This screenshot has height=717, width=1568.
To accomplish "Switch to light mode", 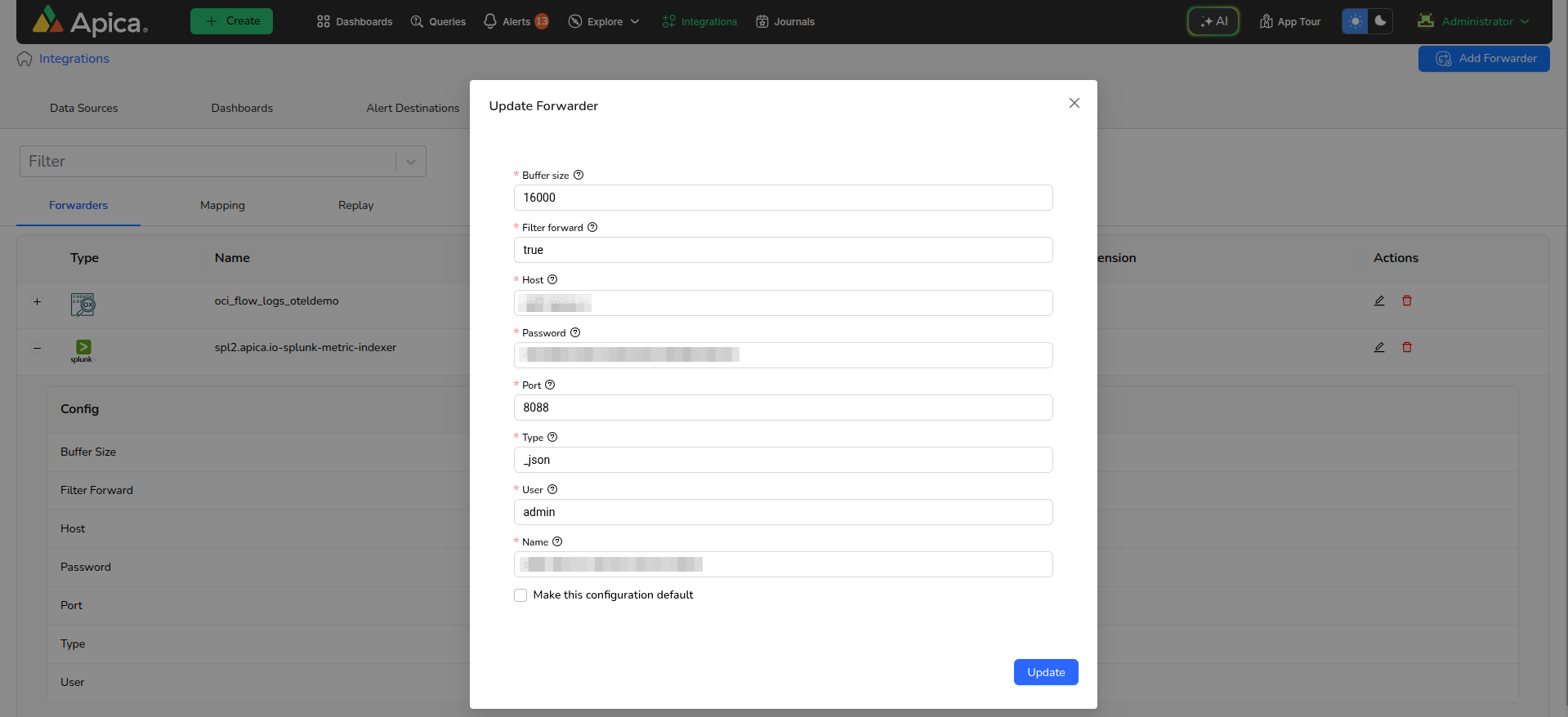I will [x=1355, y=21].
